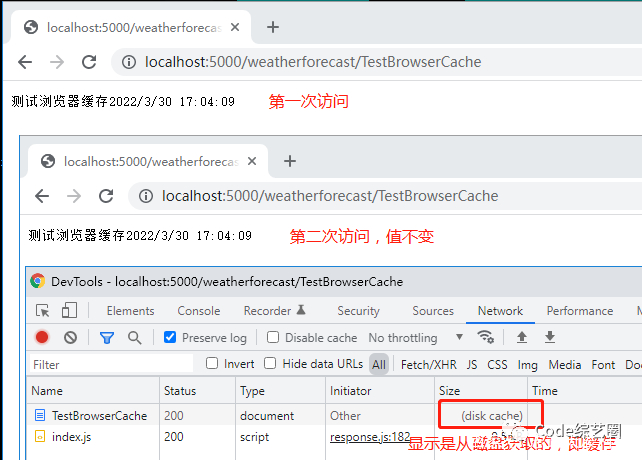
Task: Toggle the network filter funnel
Action: pos(107,338)
